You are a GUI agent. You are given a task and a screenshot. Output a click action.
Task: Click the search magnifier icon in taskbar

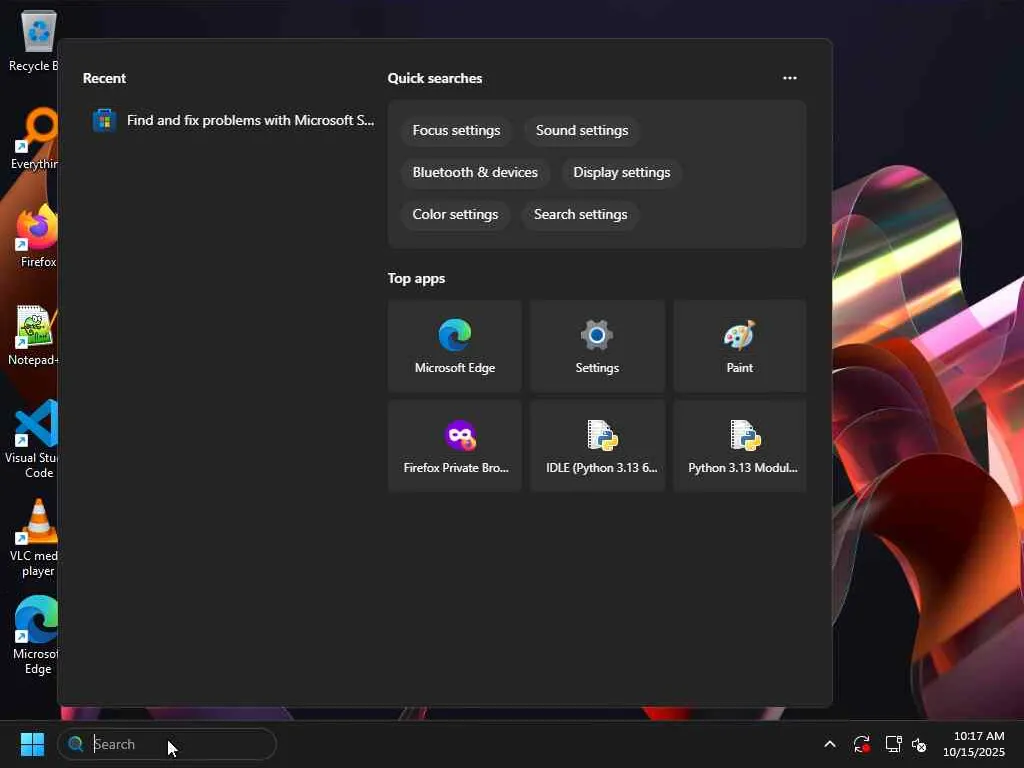(x=76, y=744)
